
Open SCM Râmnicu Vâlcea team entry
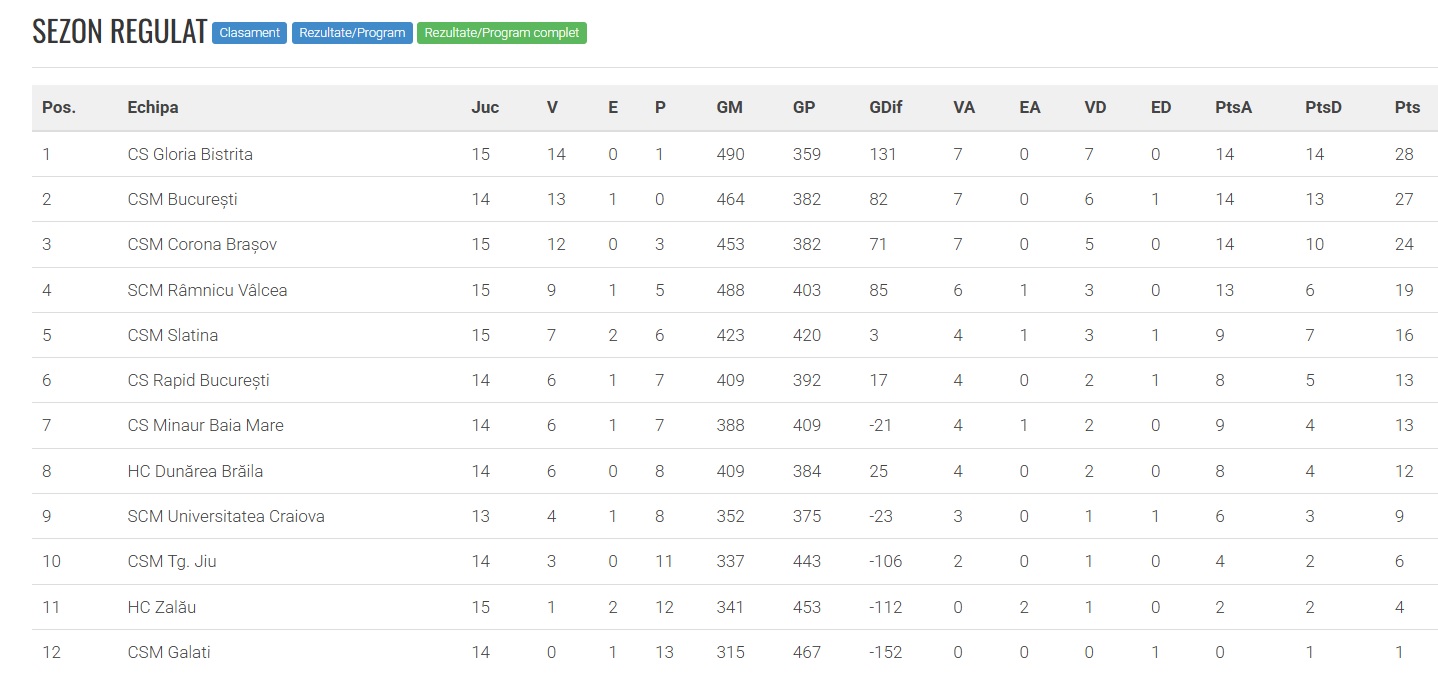(x=207, y=290)
